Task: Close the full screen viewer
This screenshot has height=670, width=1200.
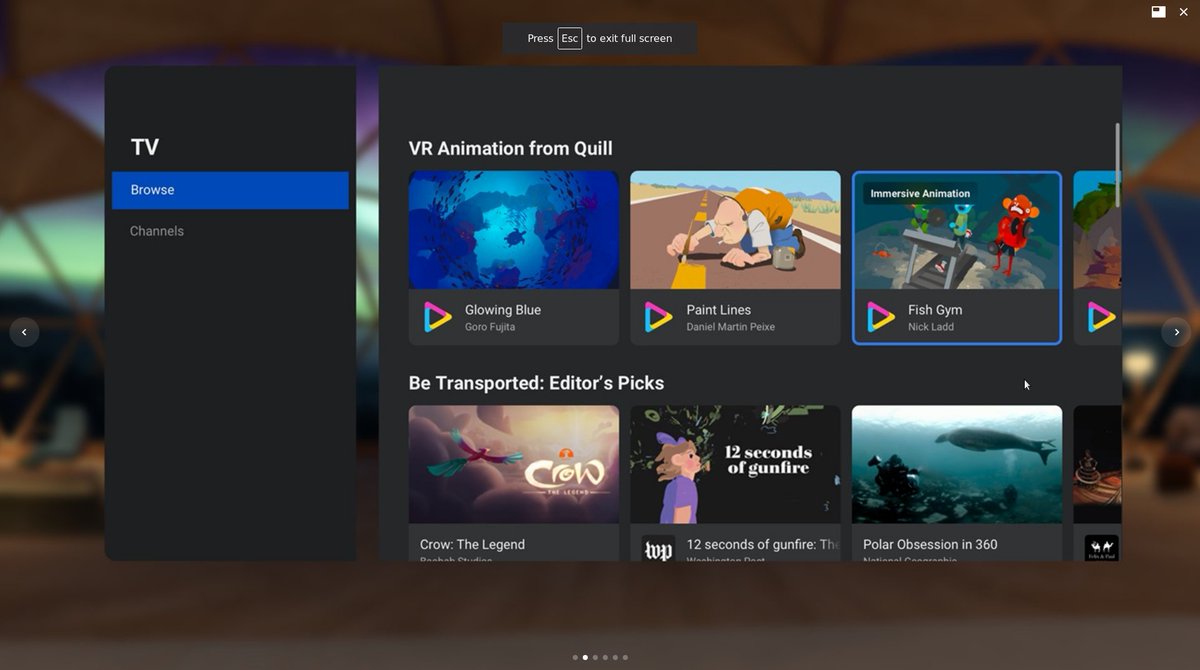Action: tap(1184, 11)
